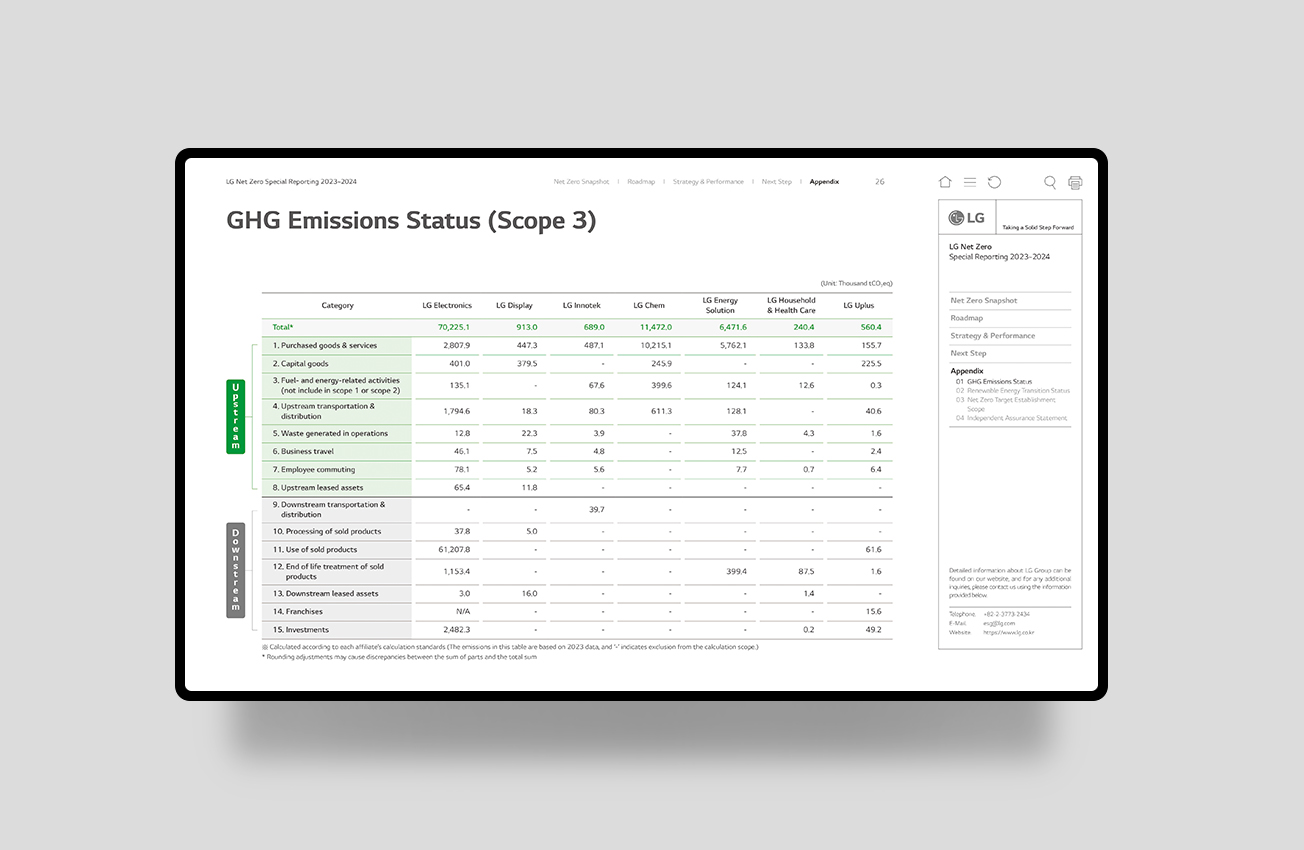Click the N/A cell in the Franchises row
The image size is (1304, 850).
tap(463, 611)
